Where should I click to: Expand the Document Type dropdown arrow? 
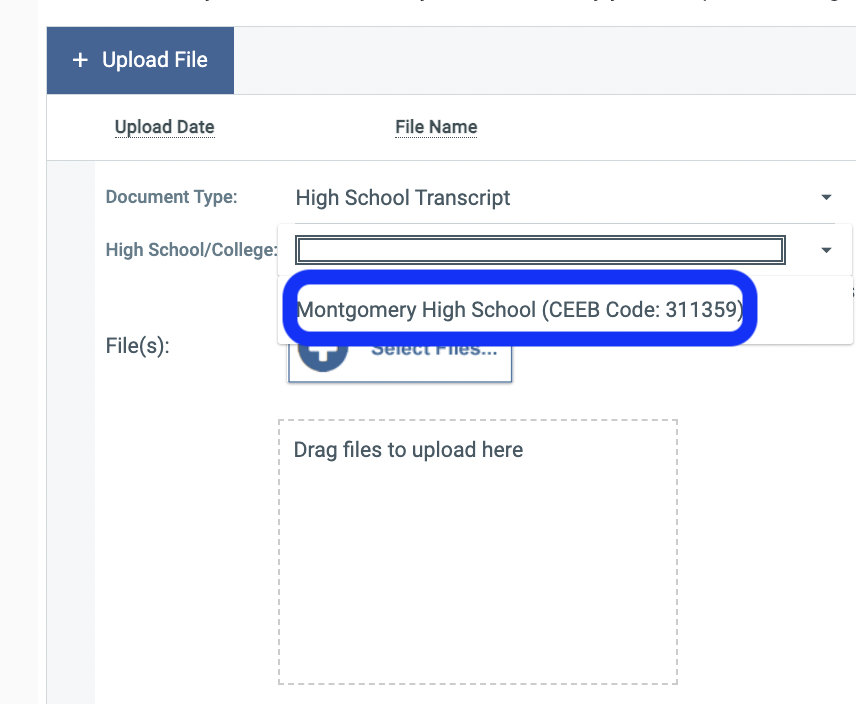point(826,198)
